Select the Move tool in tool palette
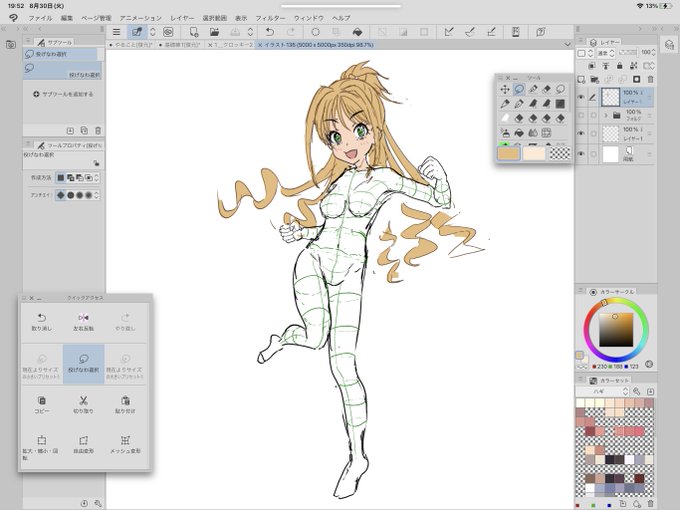This screenshot has width=680, height=510. point(505,89)
